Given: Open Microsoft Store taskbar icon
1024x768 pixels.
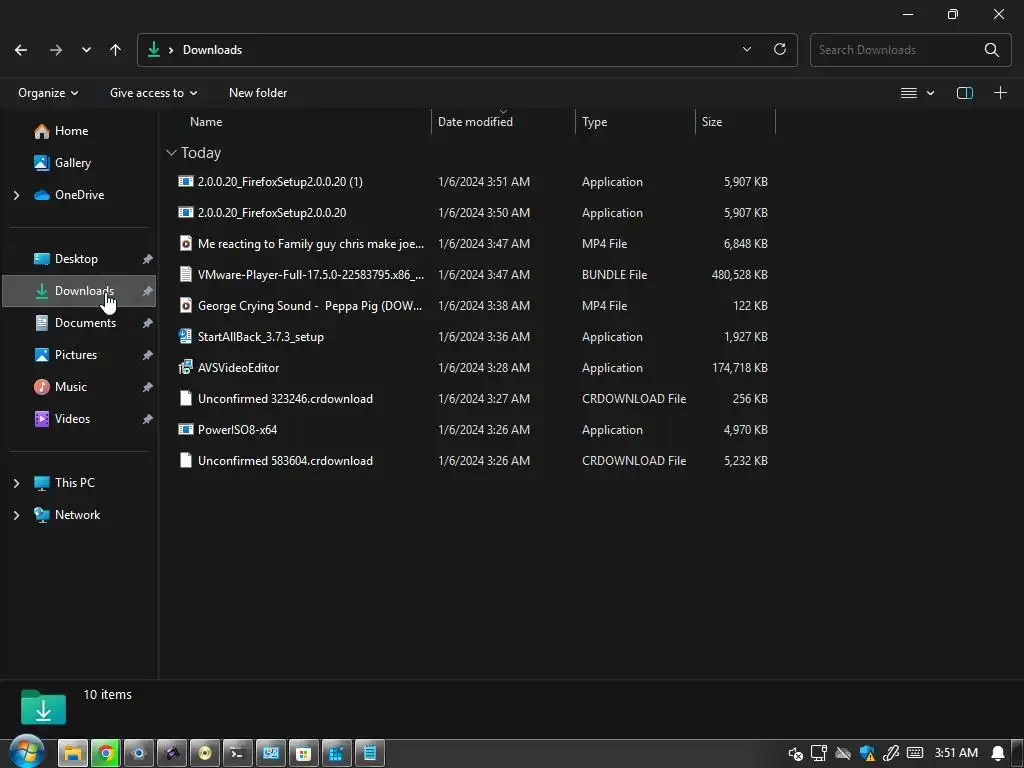Looking at the screenshot, I should (304, 754).
